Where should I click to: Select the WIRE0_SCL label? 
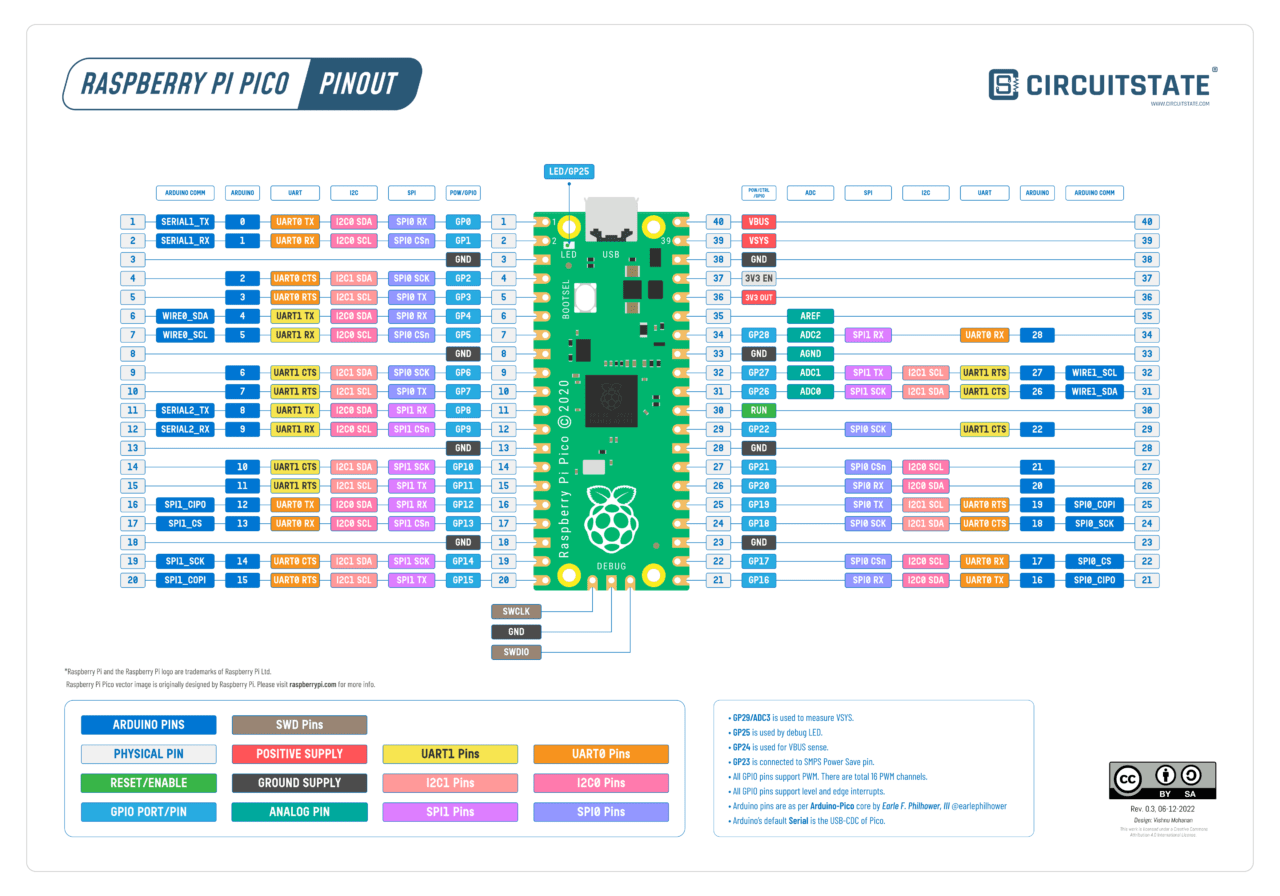tap(186, 334)
